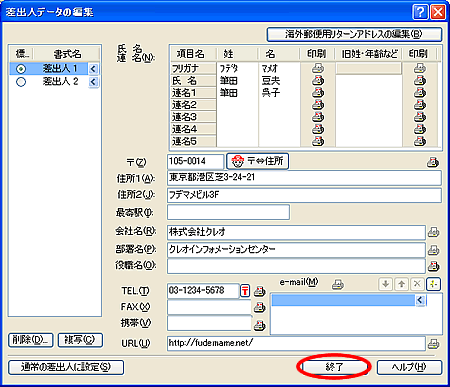Click 通常の差出人に設定(S) button
The height and width of the screenshot is (387, 450).
click(x=66, y=367)
